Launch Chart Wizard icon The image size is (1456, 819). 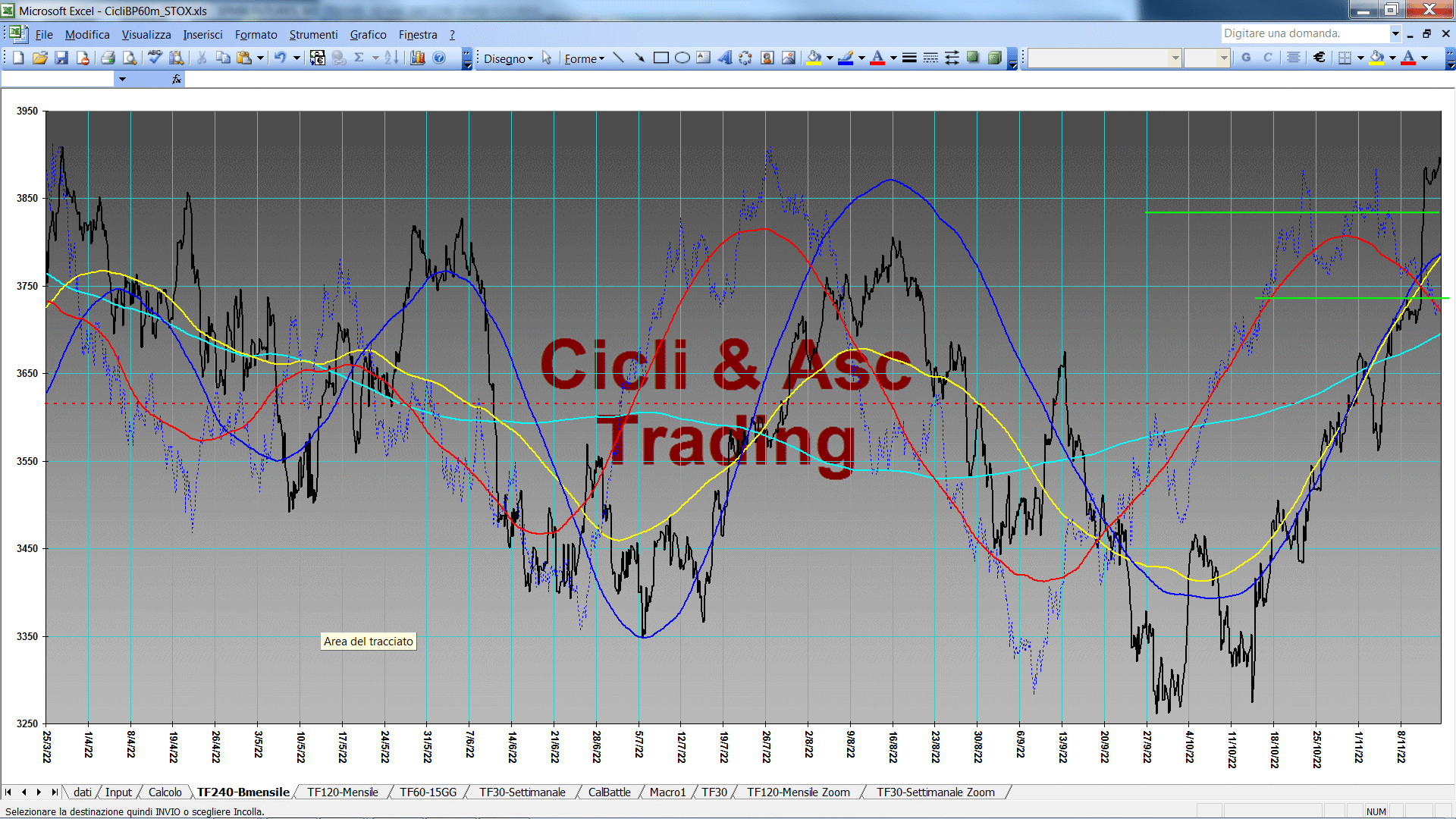pyautogui.click(x=417, y=58)
